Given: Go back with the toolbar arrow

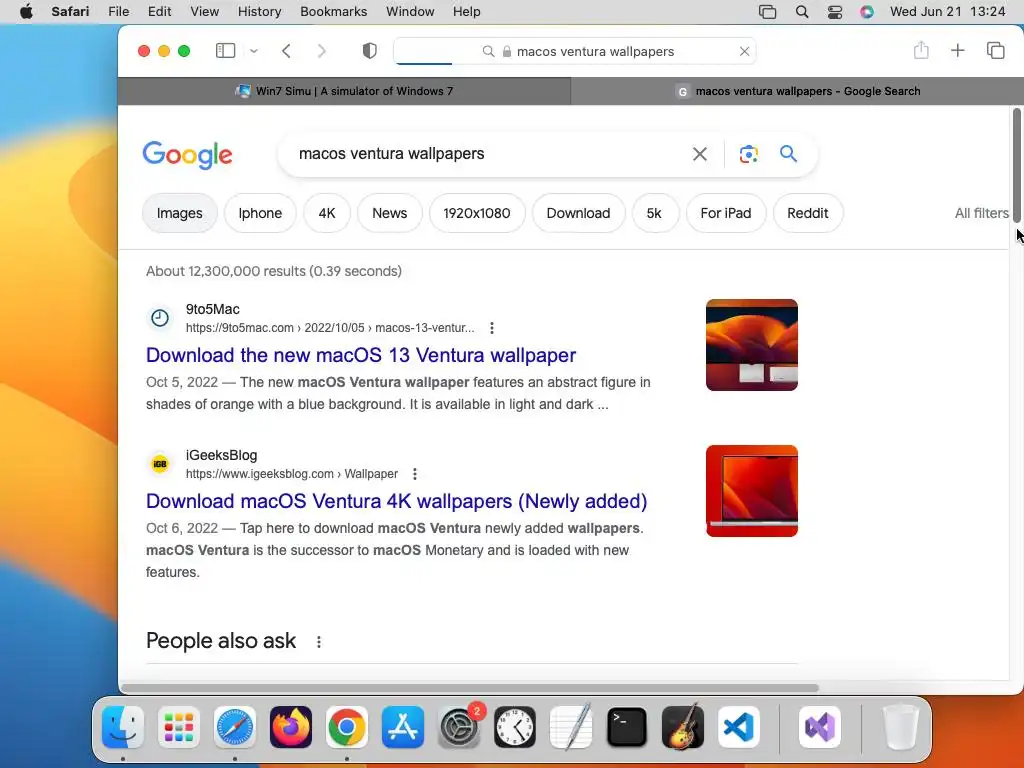Looking at the screenshot, I should point(286,51).
